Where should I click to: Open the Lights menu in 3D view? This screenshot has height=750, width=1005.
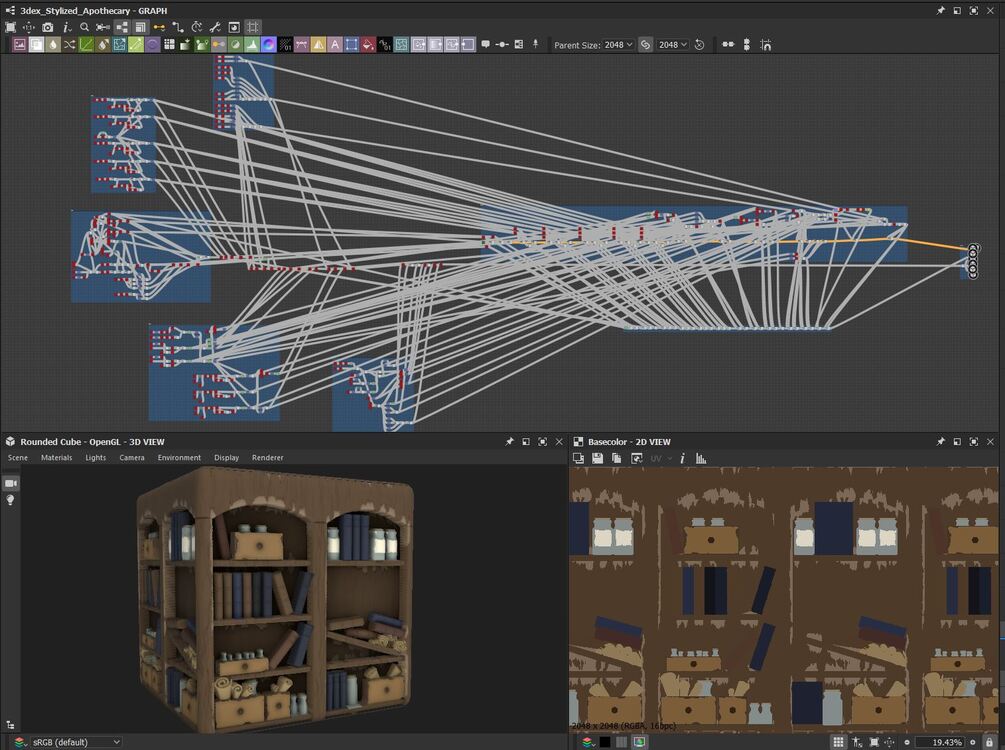click(x=96, y=458)
